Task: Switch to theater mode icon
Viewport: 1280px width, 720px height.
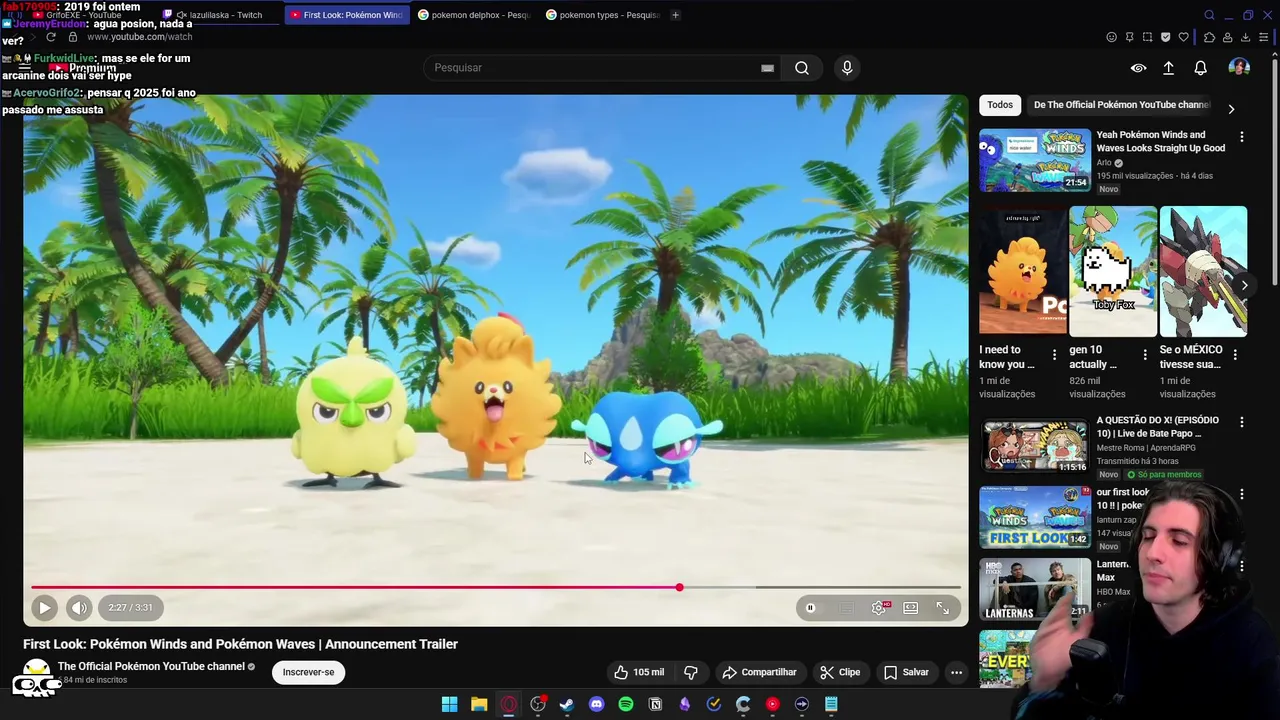Action: pos(911,608)
